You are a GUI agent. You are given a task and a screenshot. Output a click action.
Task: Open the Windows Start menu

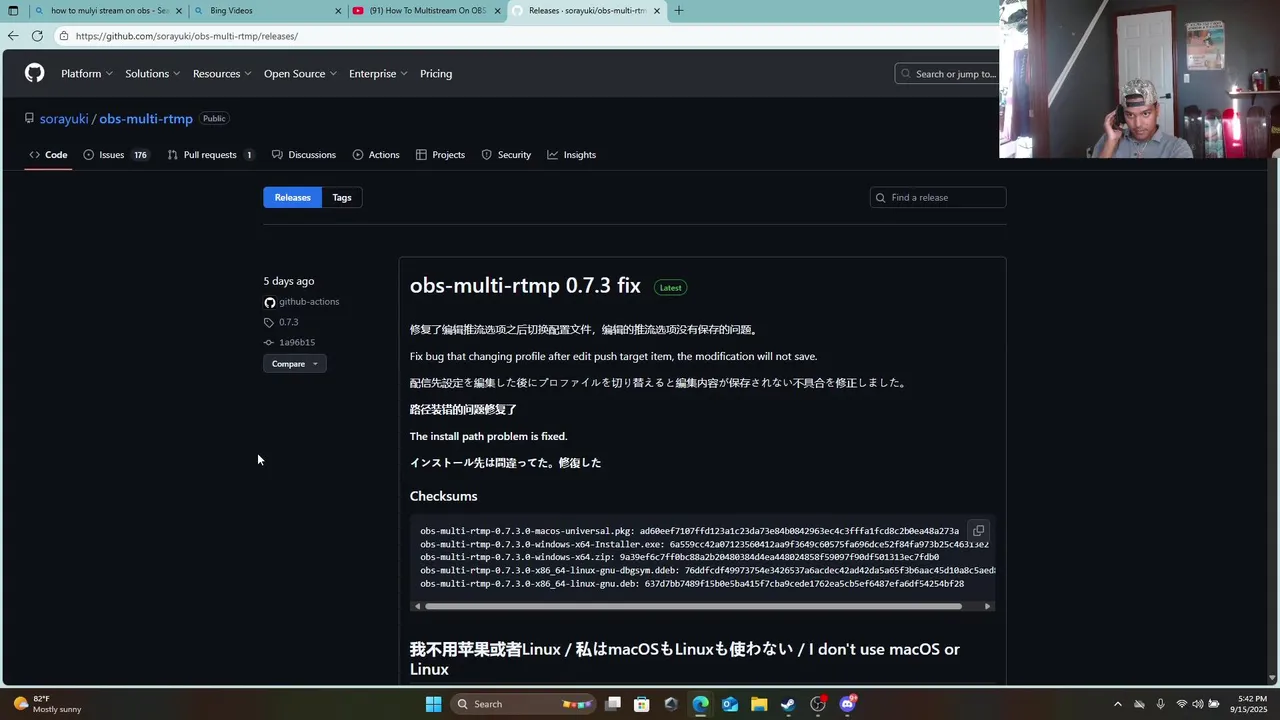click(433, 704)
